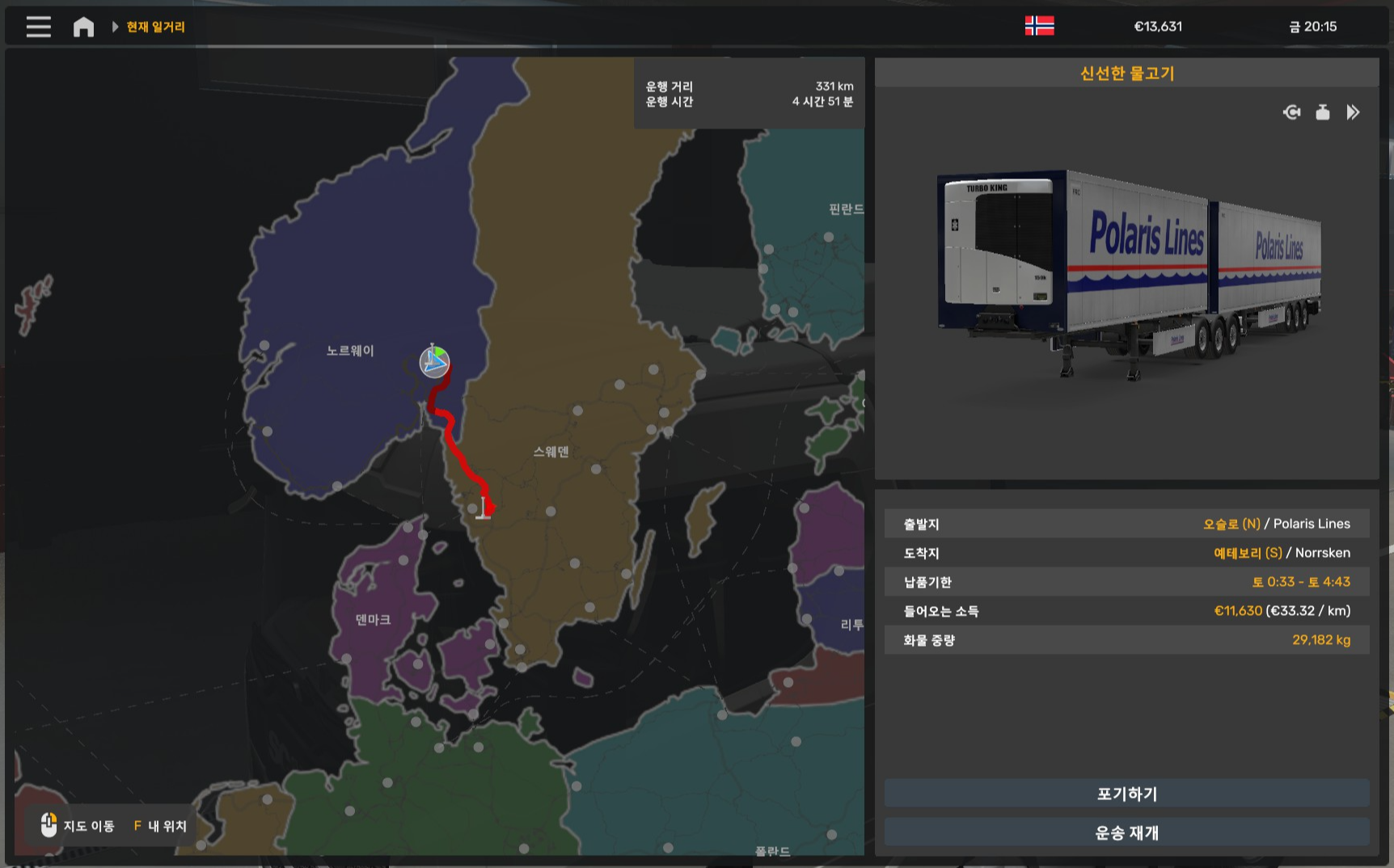Click the 지도 이동 mouse hint icon
Viewport: 1394px width, 868px height.
click(49, 825)
